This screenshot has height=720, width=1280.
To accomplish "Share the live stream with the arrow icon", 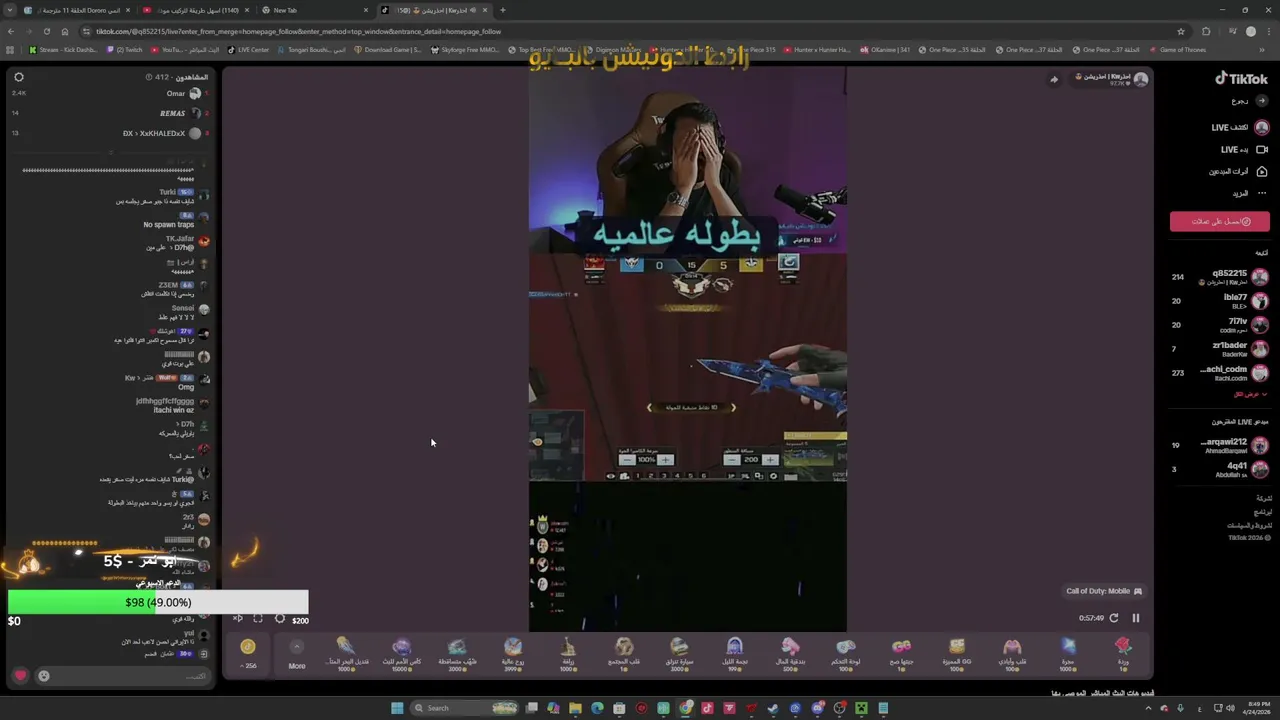I will coord(1053,79).
